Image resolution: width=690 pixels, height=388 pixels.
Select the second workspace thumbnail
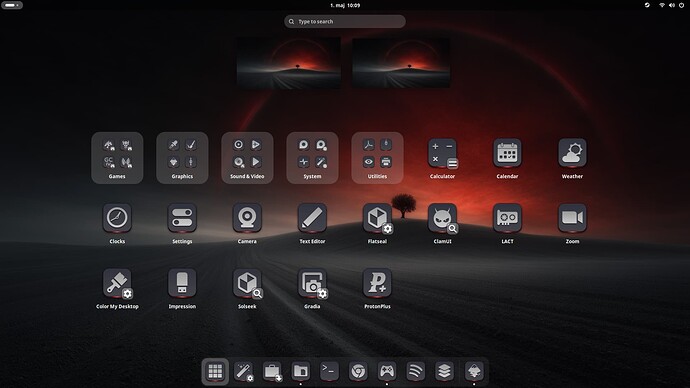coord(401,62)
